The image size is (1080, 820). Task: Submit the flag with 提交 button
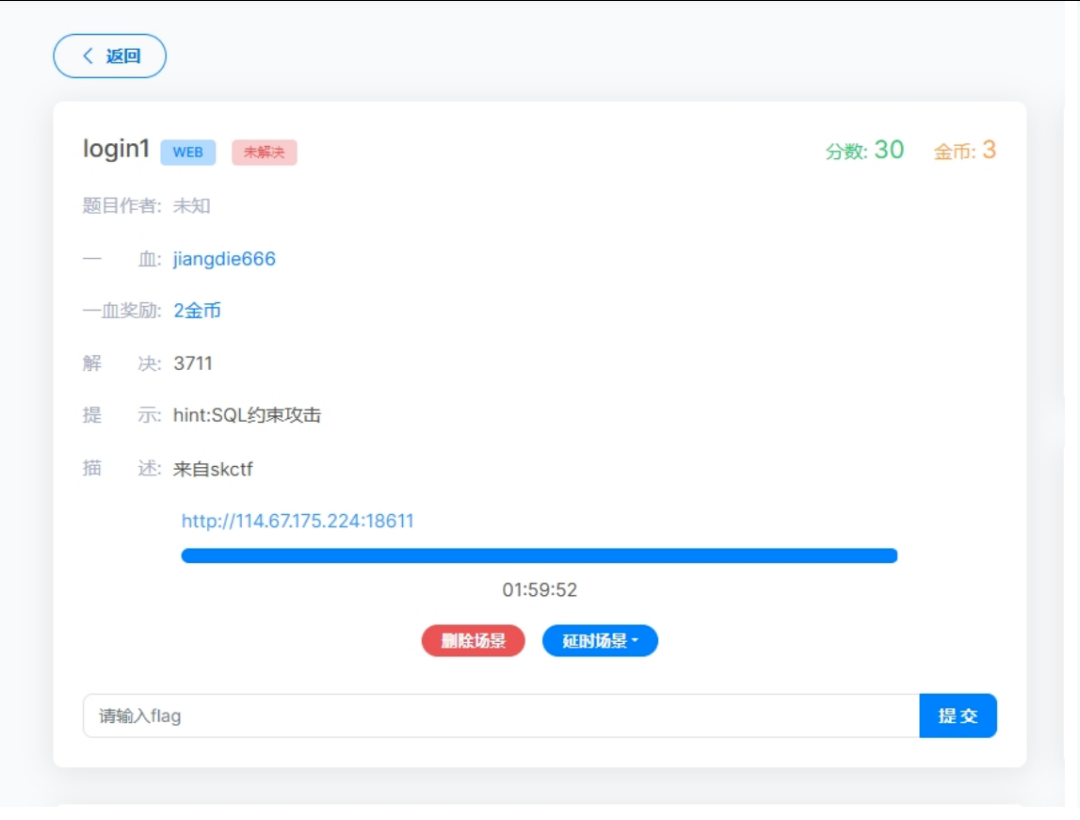(957, 716)
